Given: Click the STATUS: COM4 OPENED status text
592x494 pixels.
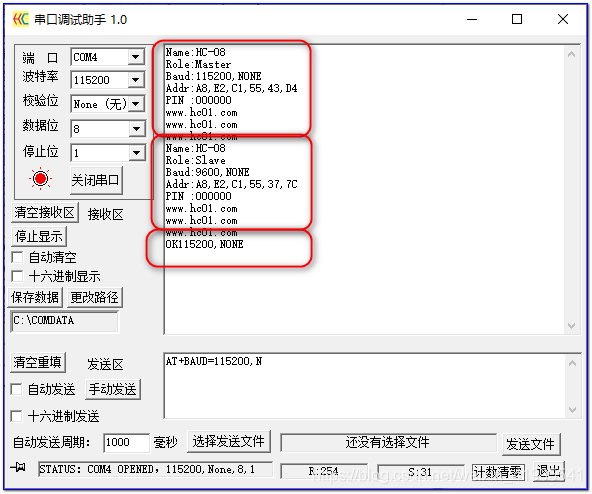Looking at the screenshot, I should tap(155, 469).
